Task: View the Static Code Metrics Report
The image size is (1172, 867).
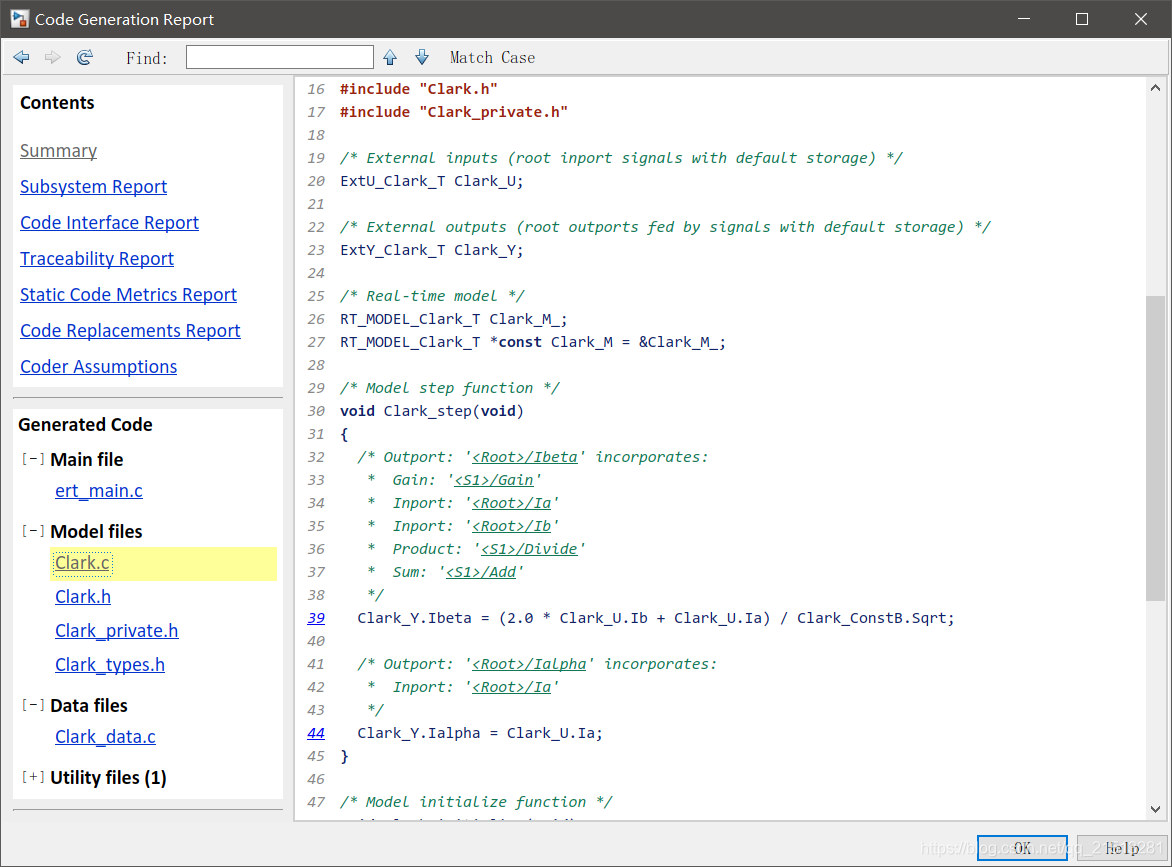Action: pos(128,294)
